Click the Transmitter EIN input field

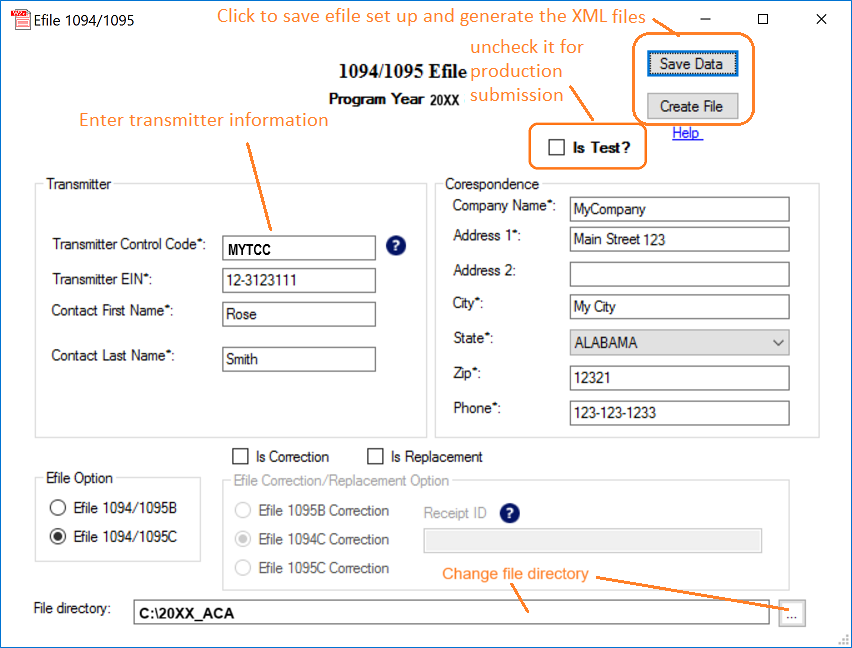[x=299, y=280]
